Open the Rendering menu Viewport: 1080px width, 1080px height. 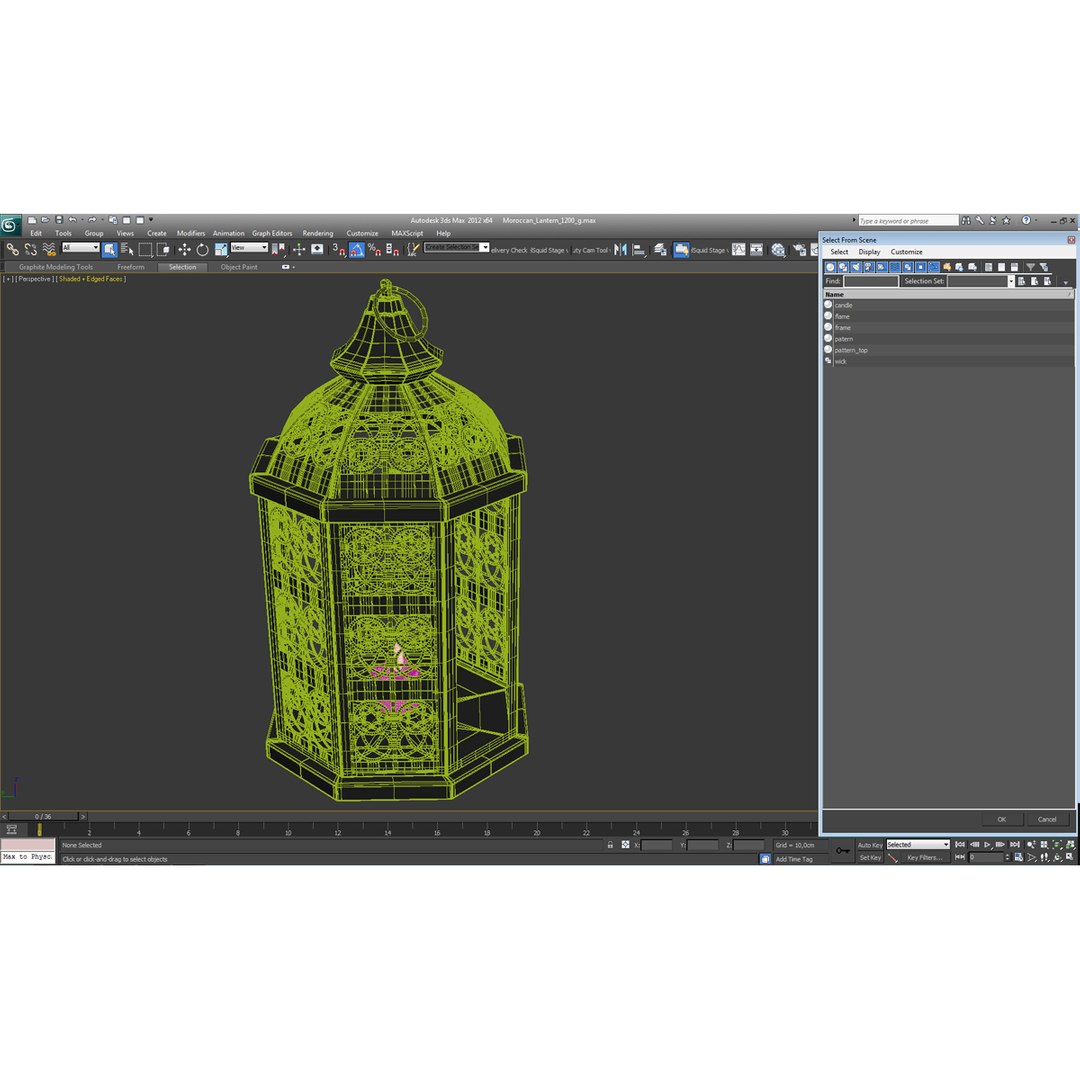pos(318,233)
